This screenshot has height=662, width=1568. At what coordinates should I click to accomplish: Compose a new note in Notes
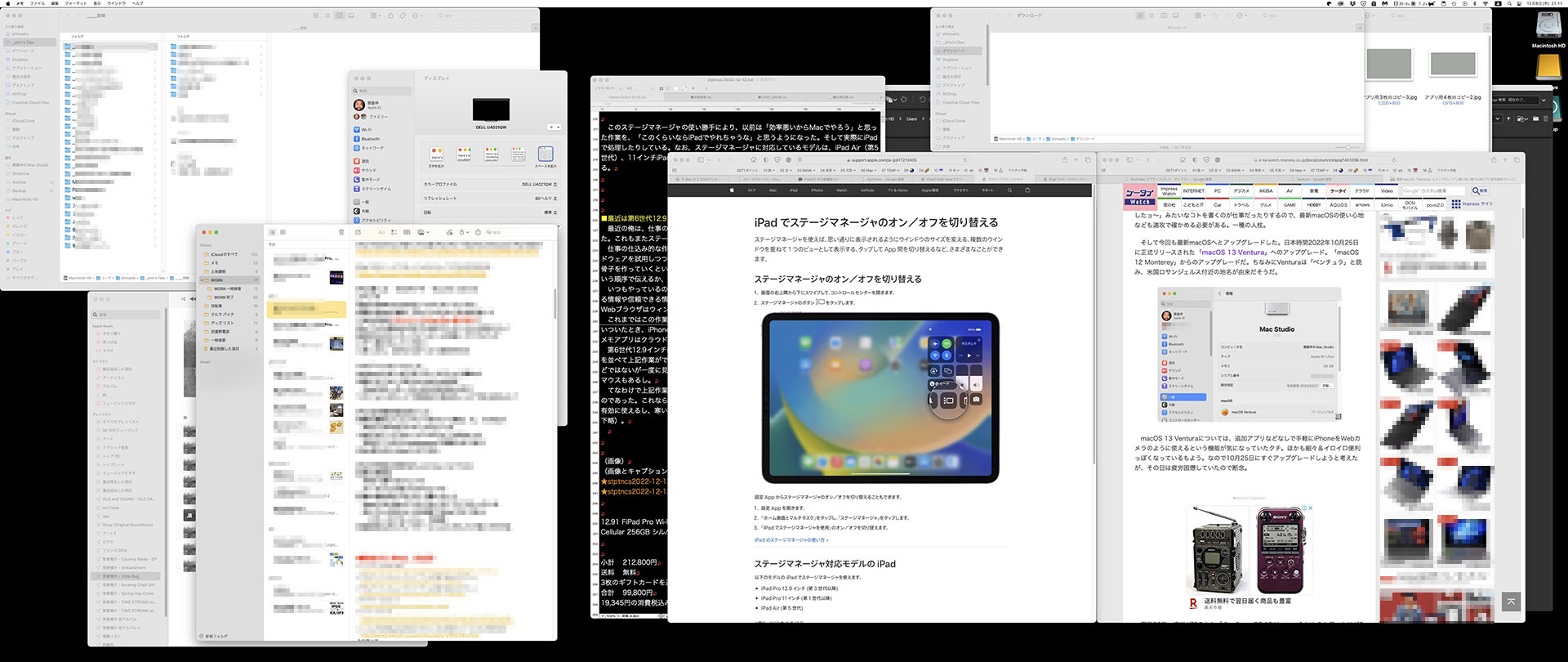358,232
